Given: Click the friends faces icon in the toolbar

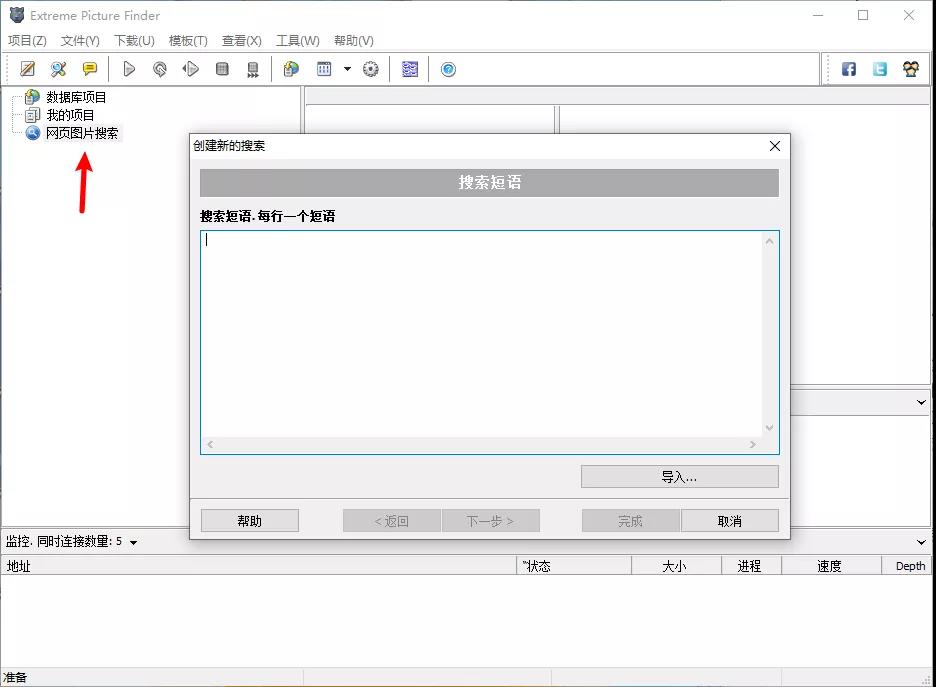Looking at the screenshot, I should pyautogui.click(x=911, y=69).
